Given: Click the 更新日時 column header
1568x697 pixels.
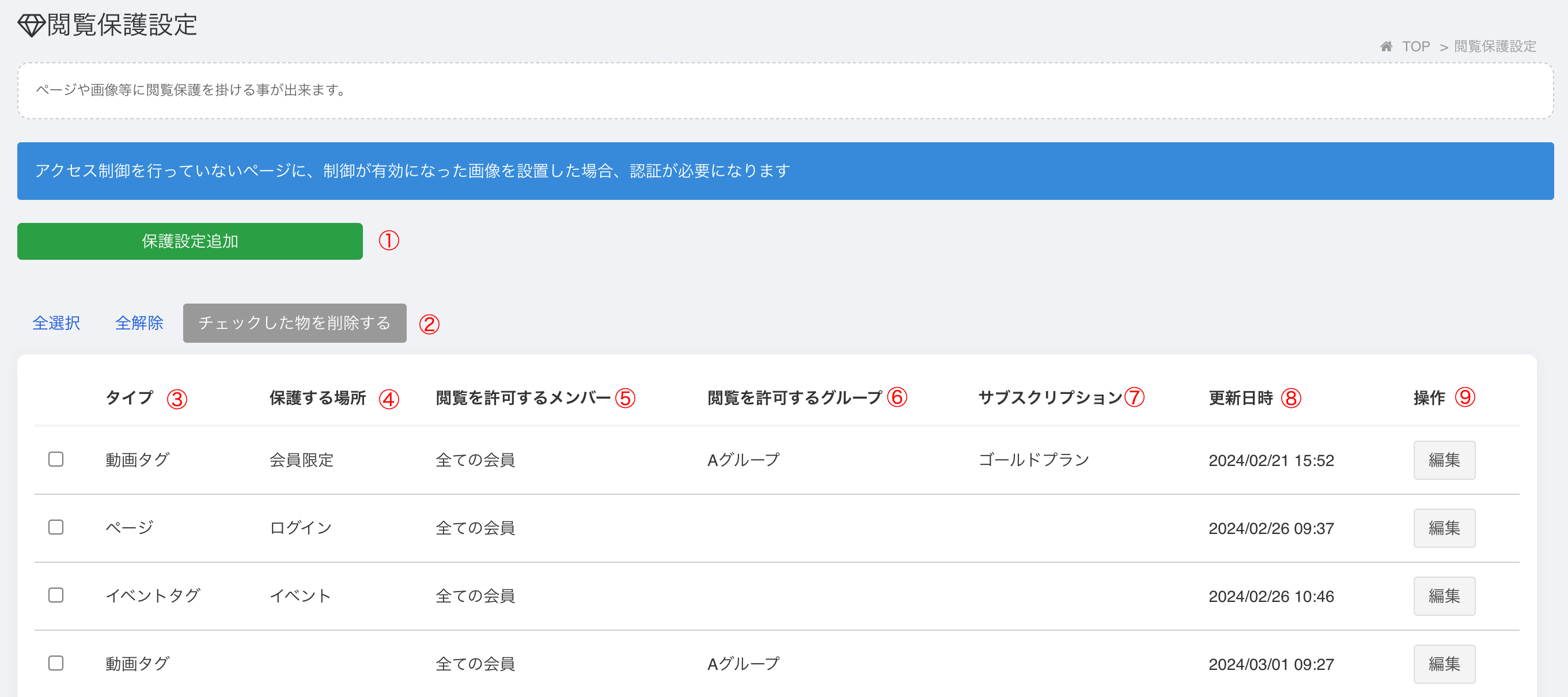Looking at the screenshot, I should pyautogui.click(x=1241, y=398).
